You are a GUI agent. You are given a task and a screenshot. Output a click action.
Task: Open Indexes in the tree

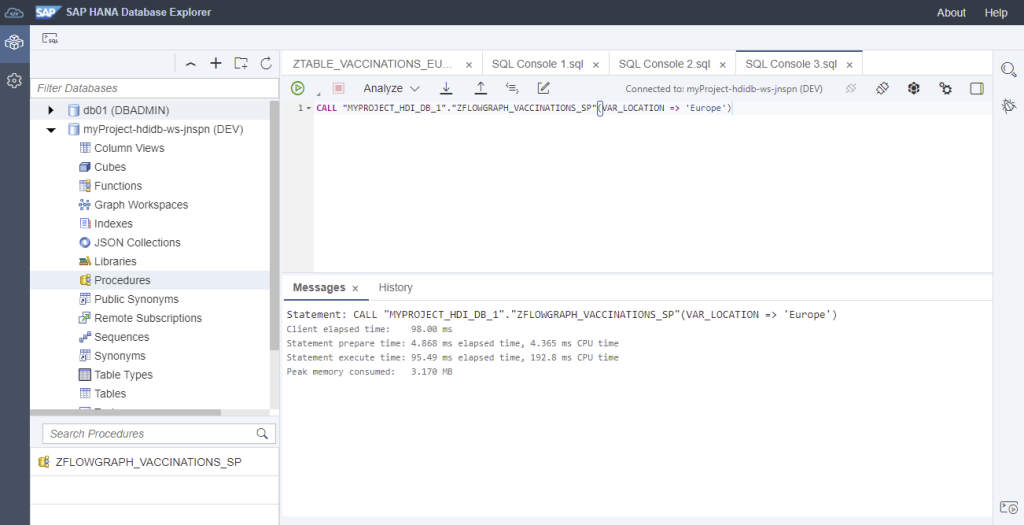tap(113, 223)
